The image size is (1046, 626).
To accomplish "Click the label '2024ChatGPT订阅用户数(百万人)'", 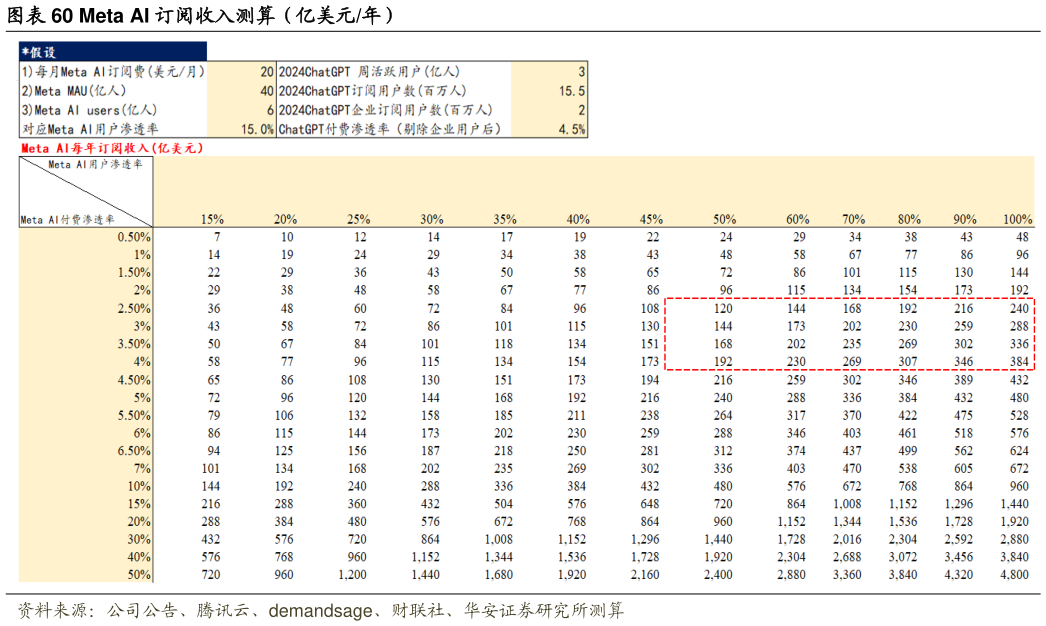I will (x=372, y=91).
